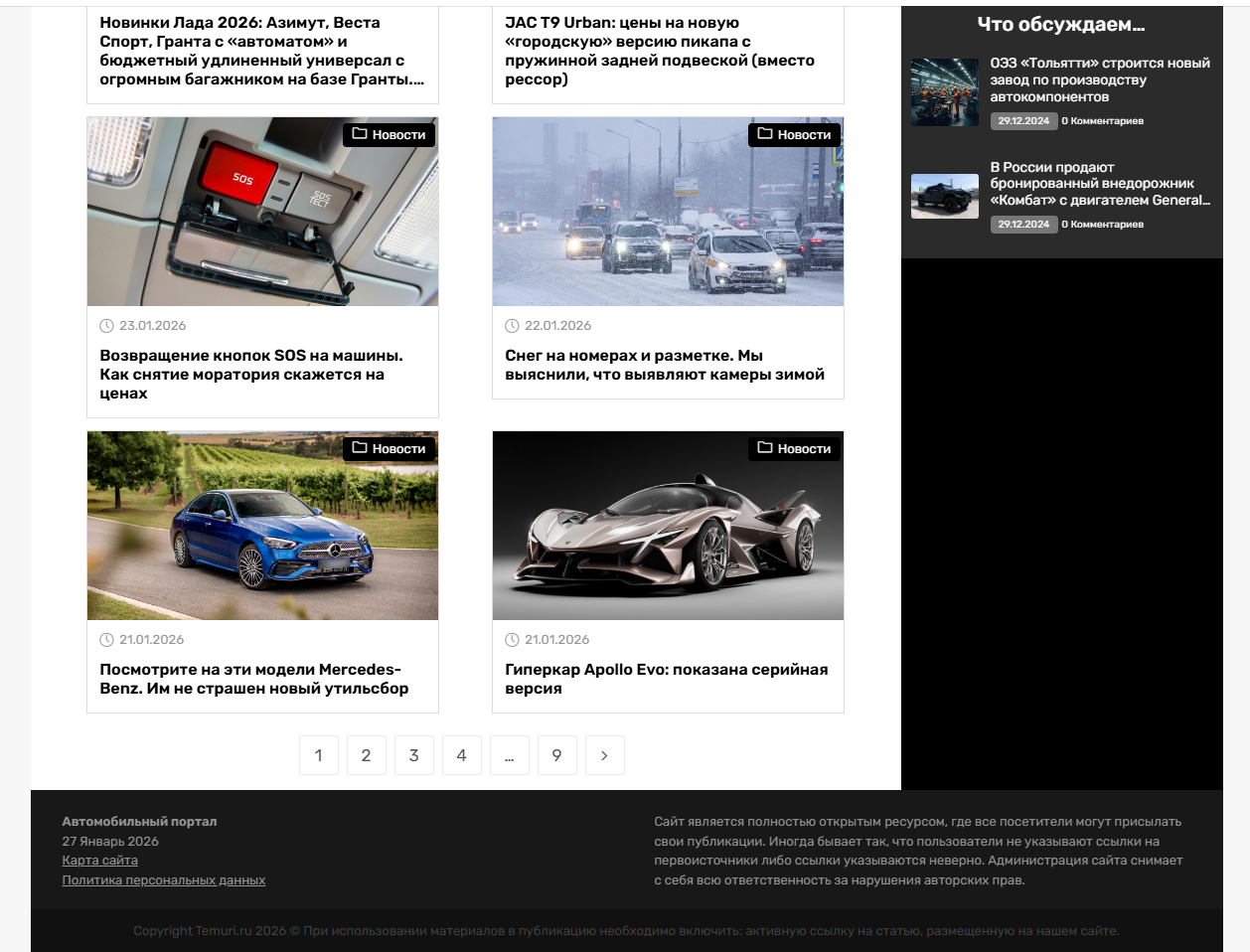Click Новости tag on snow article
Screen dimensions: 1250x952
pyautogui.click(x=794, y=134)
